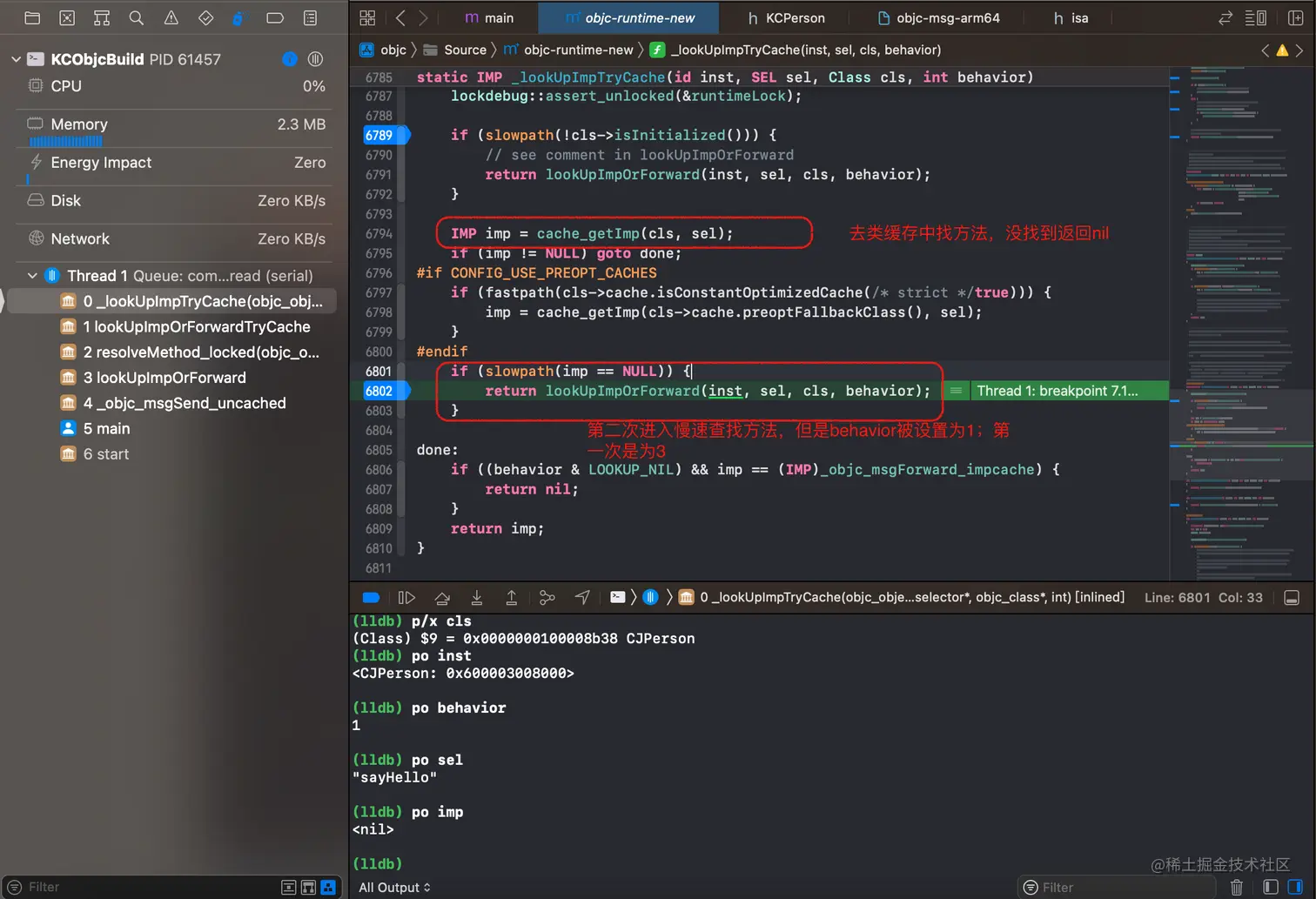Click the Step Into debug icon

coord(477,597)
